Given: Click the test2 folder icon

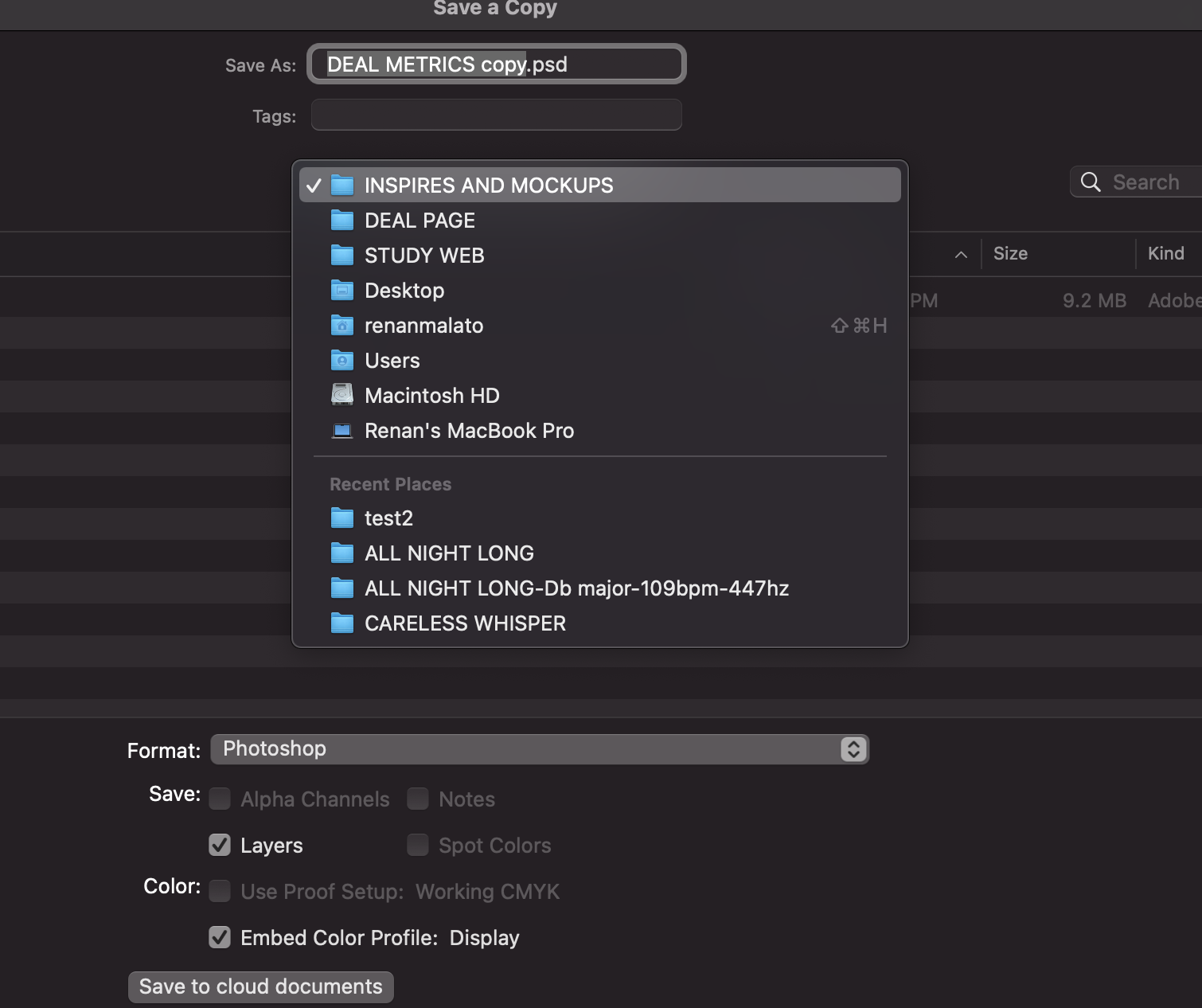Looking at the screenshot, I should point(341,518).
